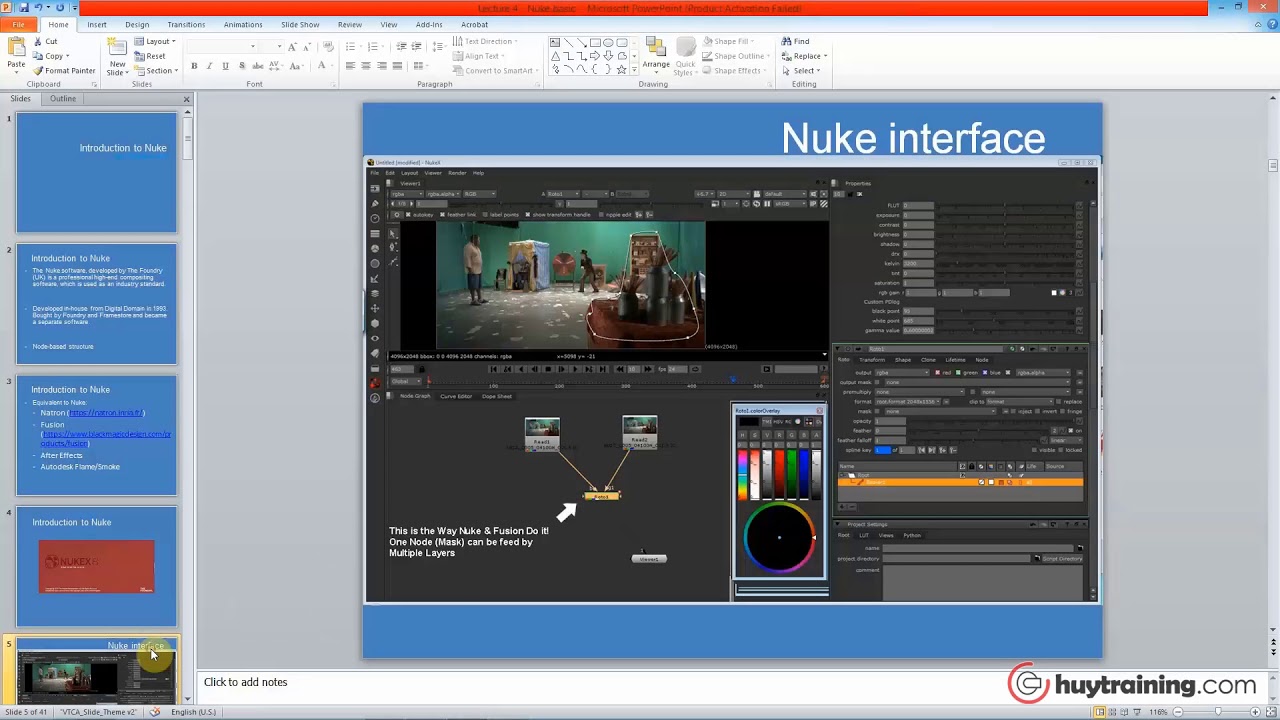Clear all formatting with the eraser icon

(x=327, y=46)
